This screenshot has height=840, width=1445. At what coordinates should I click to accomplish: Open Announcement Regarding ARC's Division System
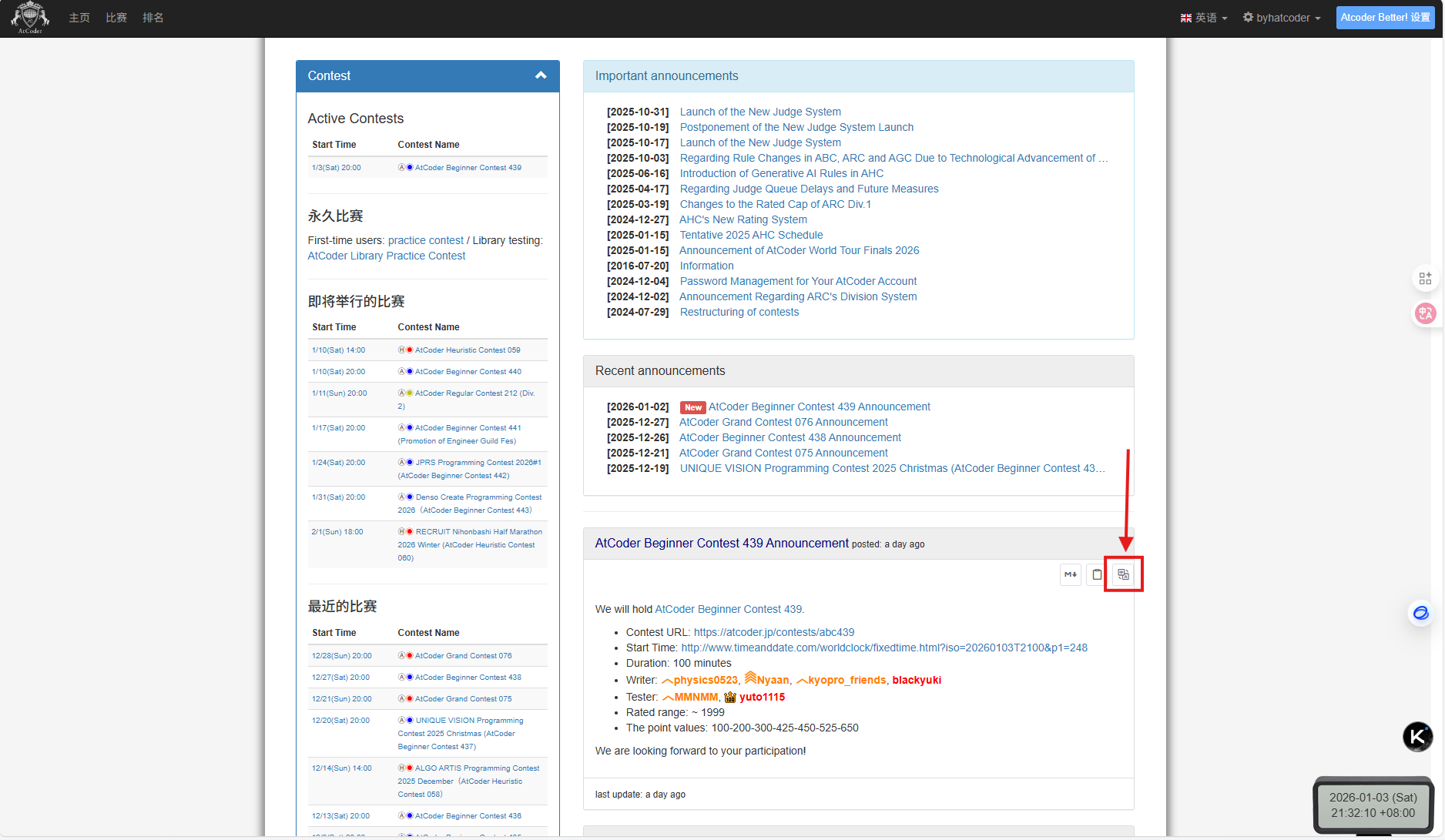tap(798, 296)
